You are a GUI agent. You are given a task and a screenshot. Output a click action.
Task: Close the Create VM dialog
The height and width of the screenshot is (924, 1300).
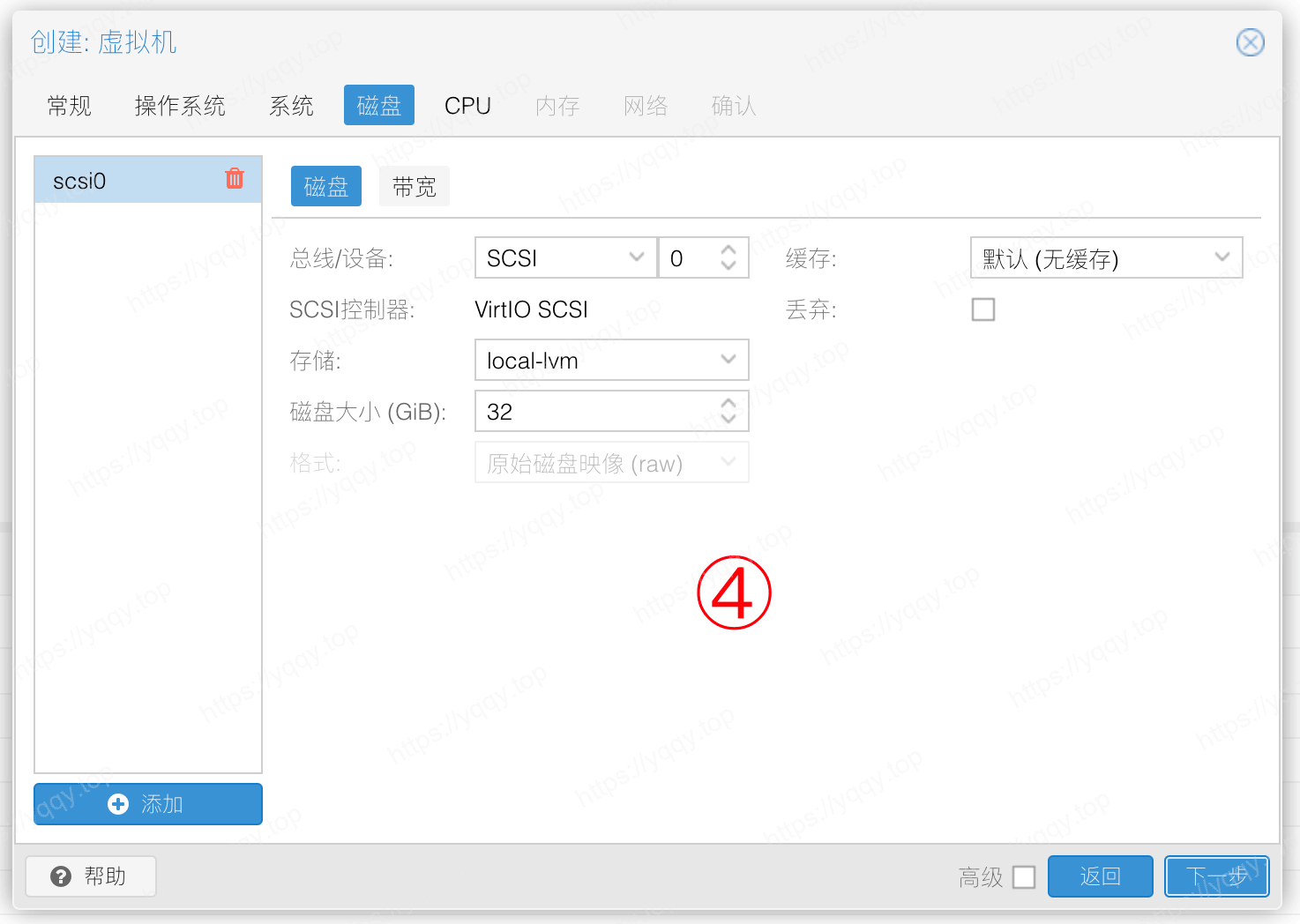click(1250, 42)
